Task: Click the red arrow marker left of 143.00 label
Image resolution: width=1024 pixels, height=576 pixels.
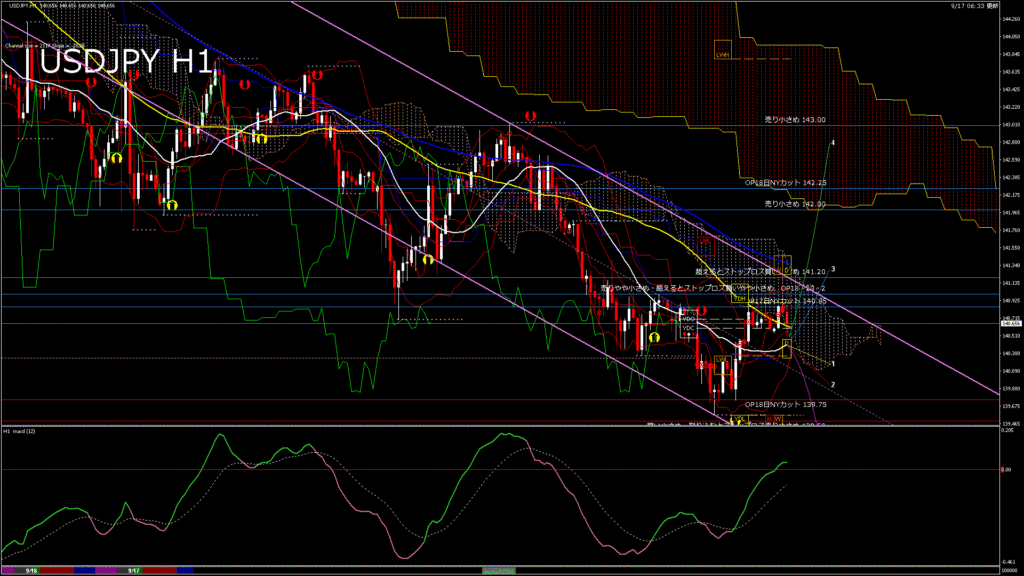Action: point(530,116)
